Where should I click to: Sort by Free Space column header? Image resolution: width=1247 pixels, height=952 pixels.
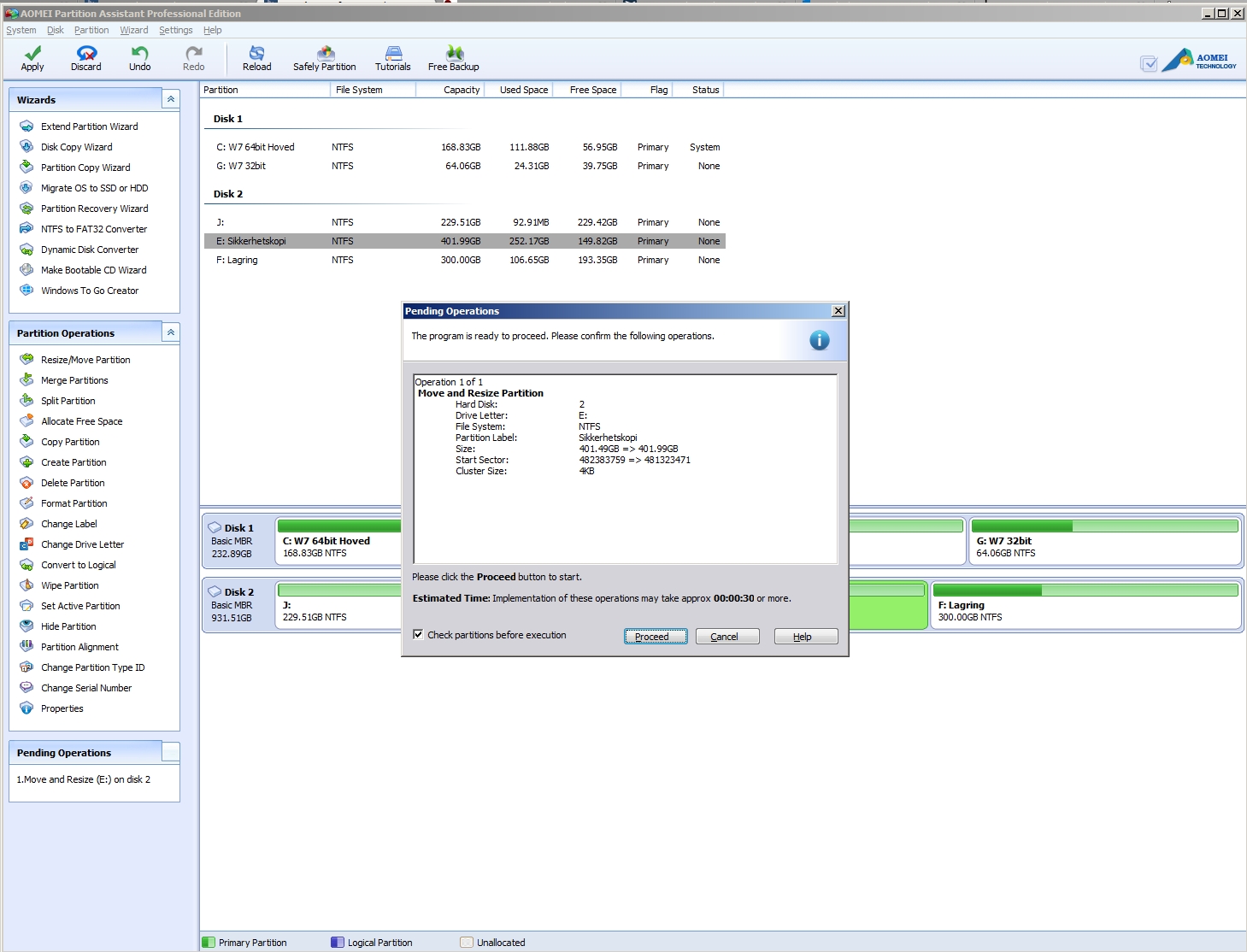[587, 90]
